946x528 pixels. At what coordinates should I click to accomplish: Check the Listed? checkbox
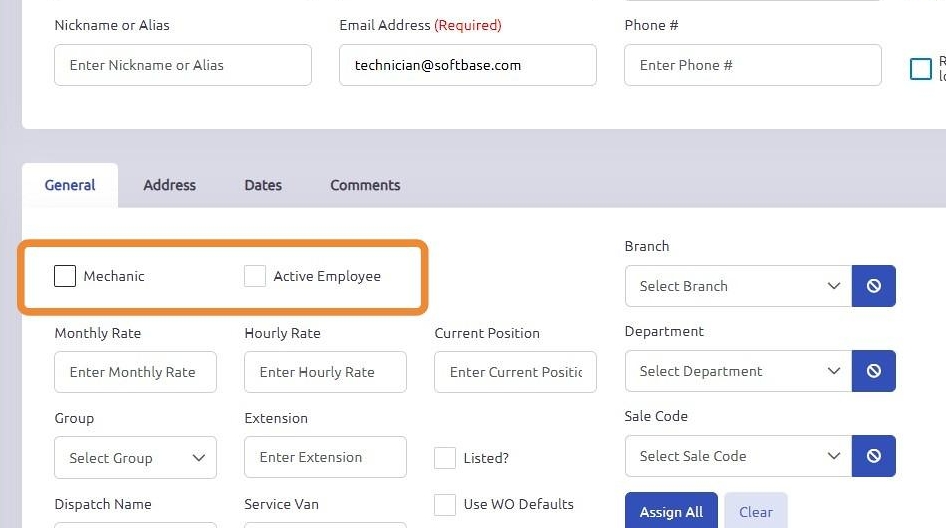tap(445, 458)
